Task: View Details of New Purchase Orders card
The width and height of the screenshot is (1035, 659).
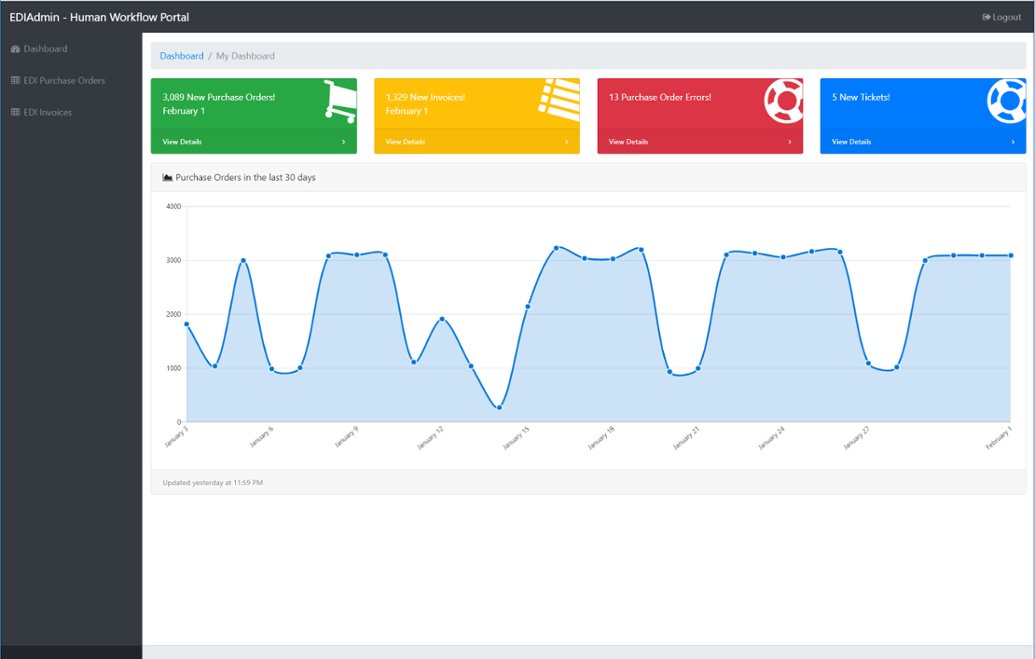Action: pos(182,142)
